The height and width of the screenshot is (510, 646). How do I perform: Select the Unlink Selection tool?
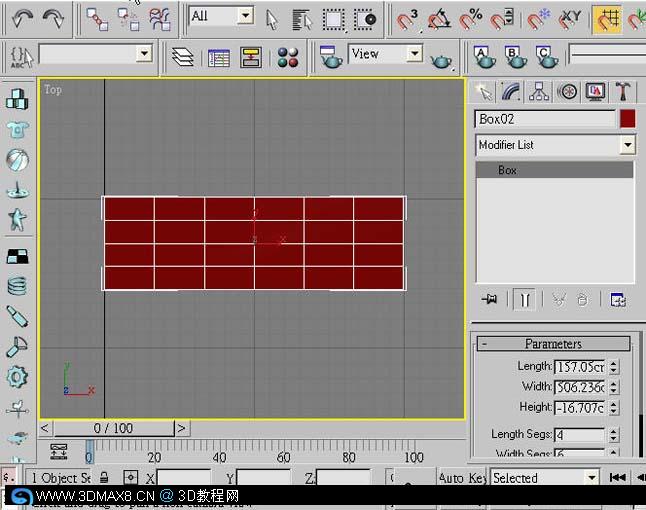tap(128, 19)
